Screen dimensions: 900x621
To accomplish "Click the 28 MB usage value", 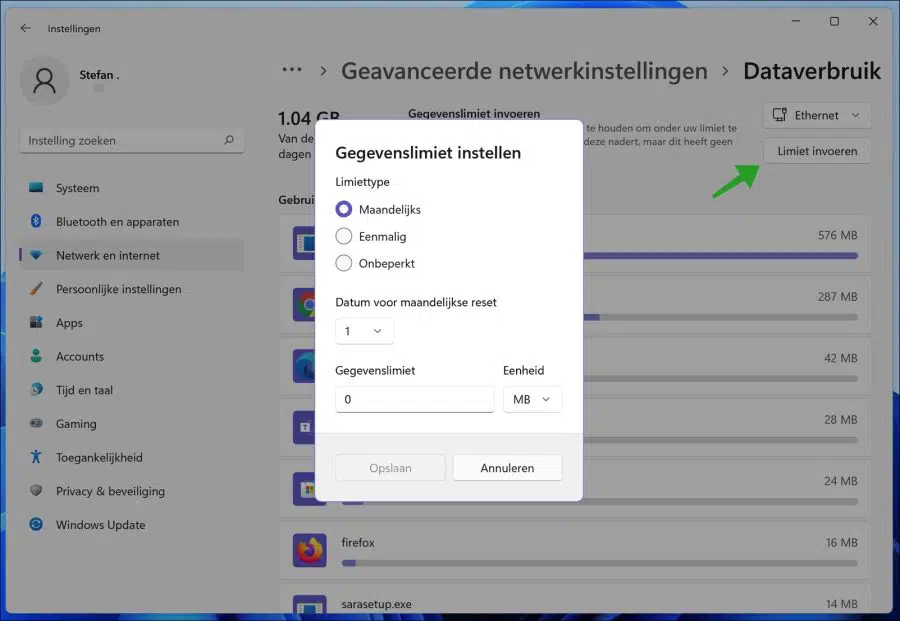I will click(840, 420).
